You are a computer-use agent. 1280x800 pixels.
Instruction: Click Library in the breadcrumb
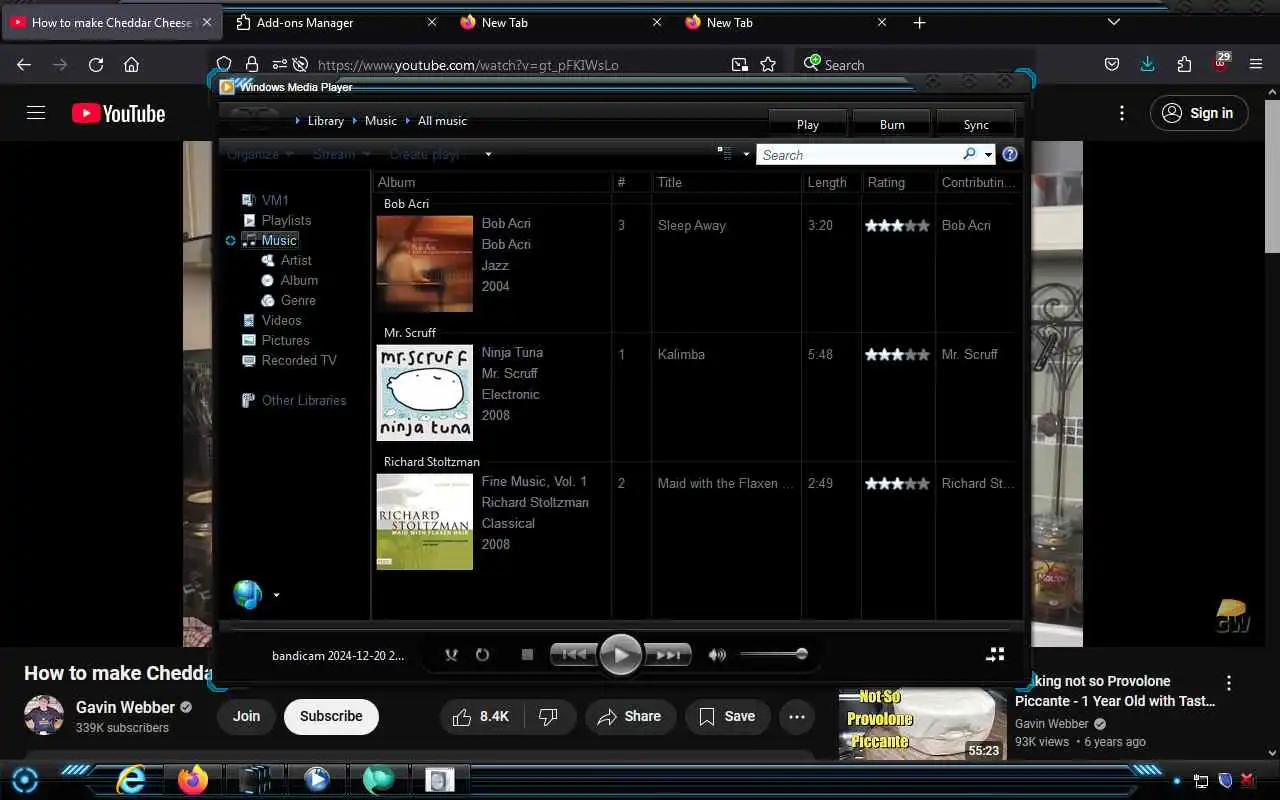point(325,121)
